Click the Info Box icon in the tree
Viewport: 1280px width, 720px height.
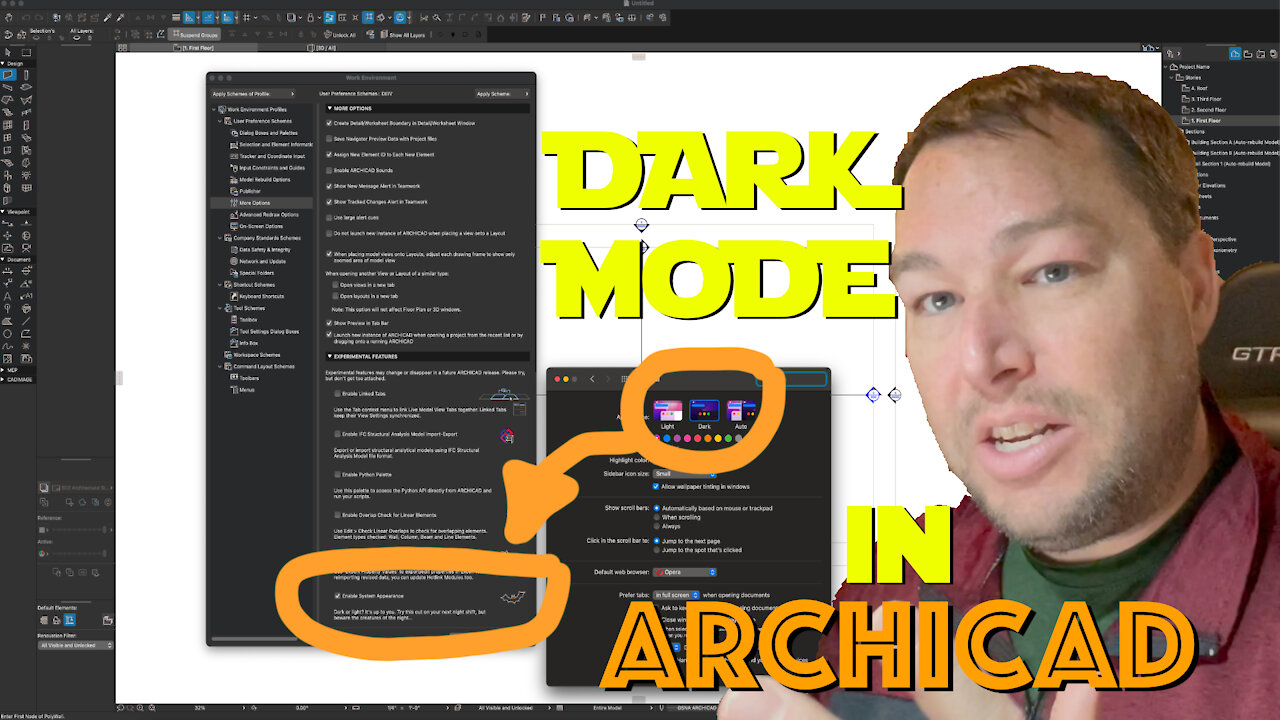[x=233, y=343]
